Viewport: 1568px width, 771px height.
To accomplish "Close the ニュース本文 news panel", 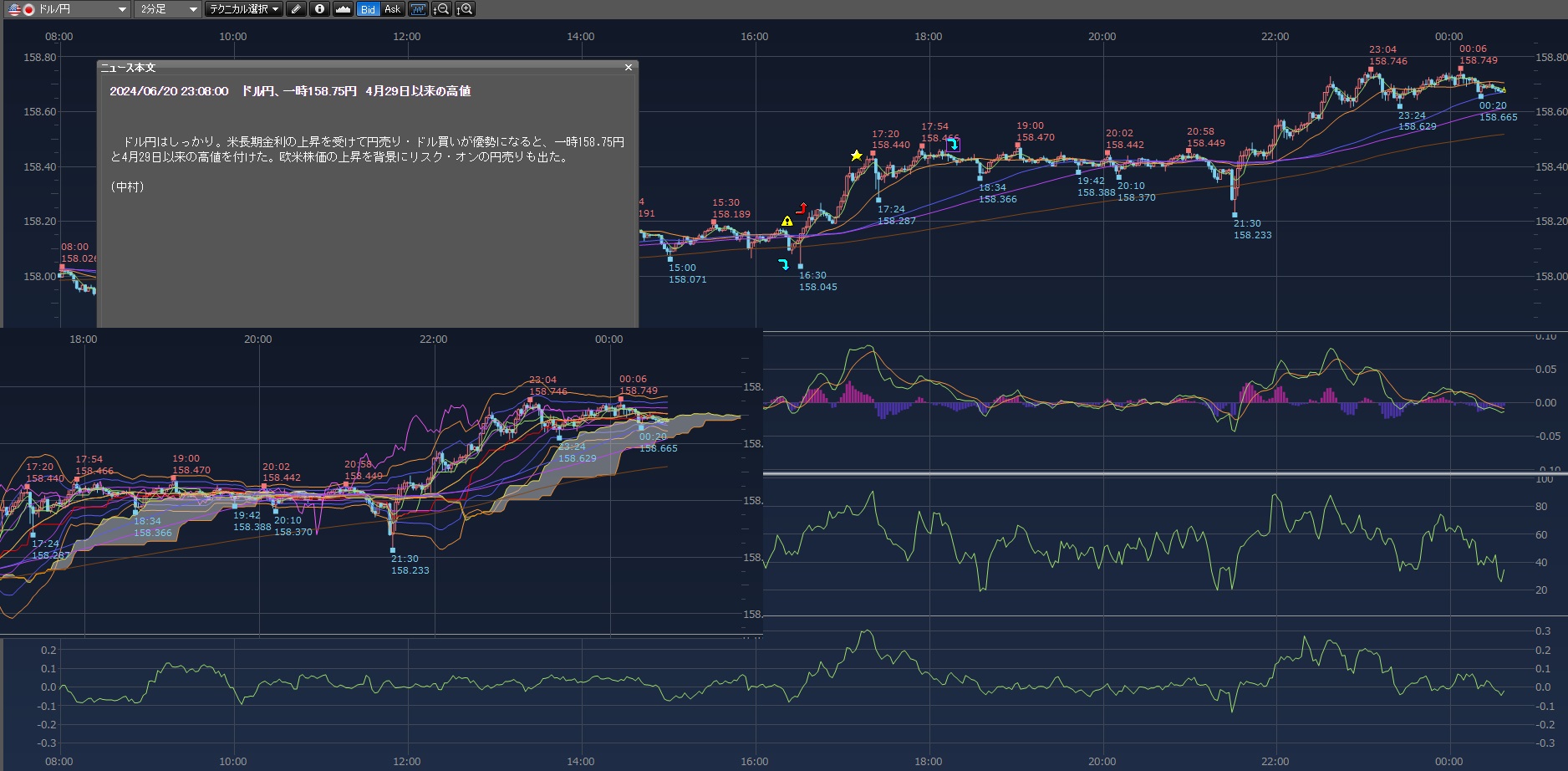I will (x=629, y=68).
